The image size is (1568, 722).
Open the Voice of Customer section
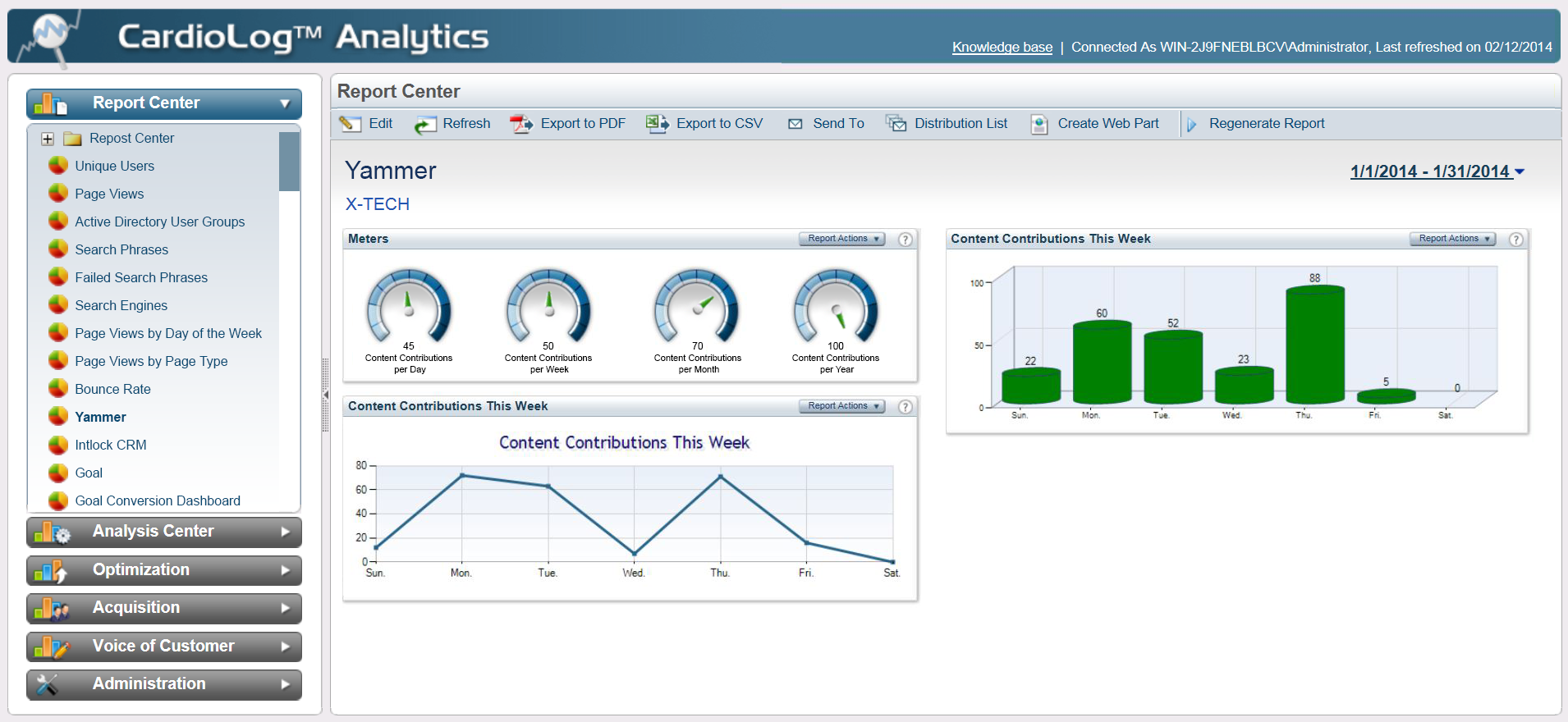(x=164, y=647)
